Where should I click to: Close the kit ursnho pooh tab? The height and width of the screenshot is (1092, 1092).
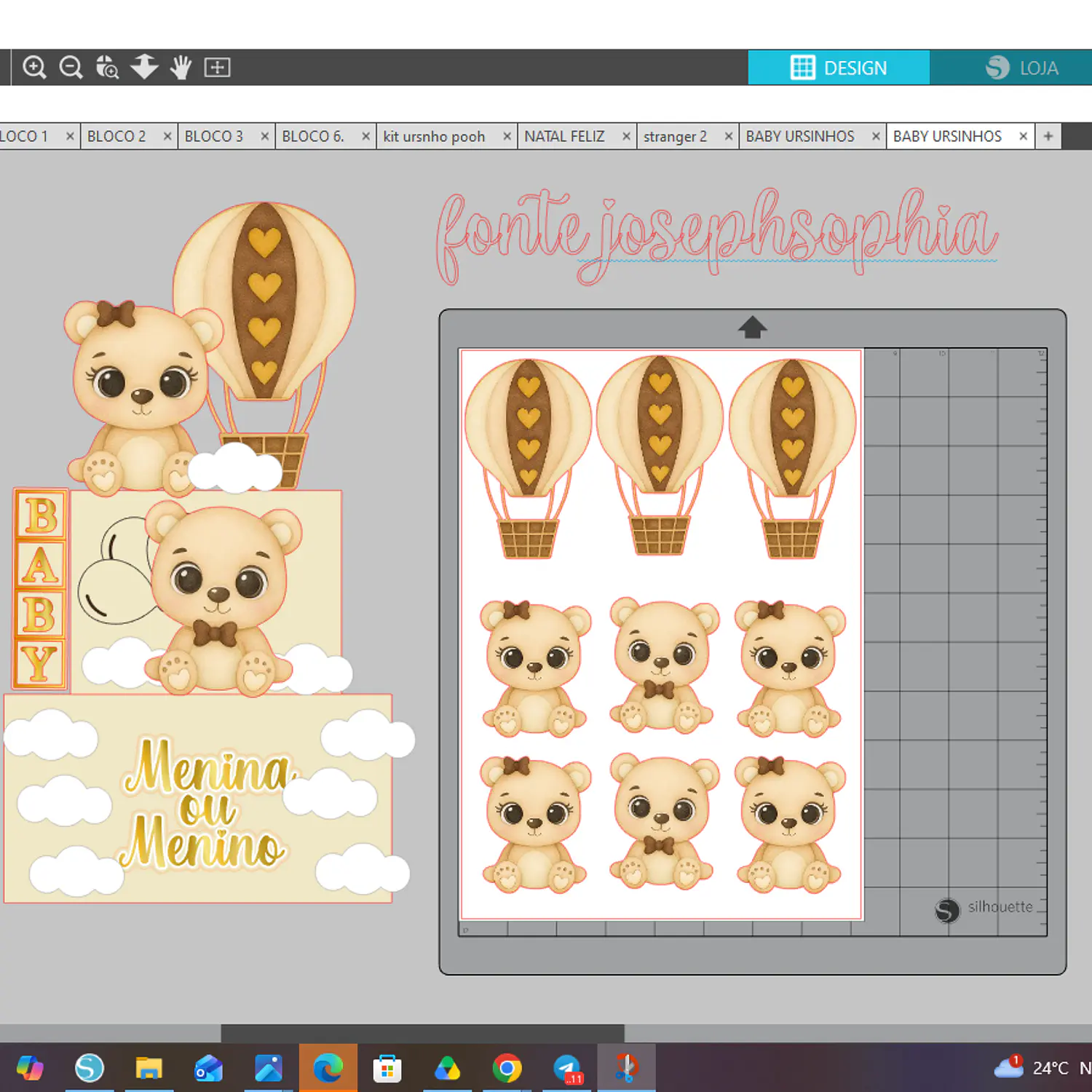click(x=507, y=136)
